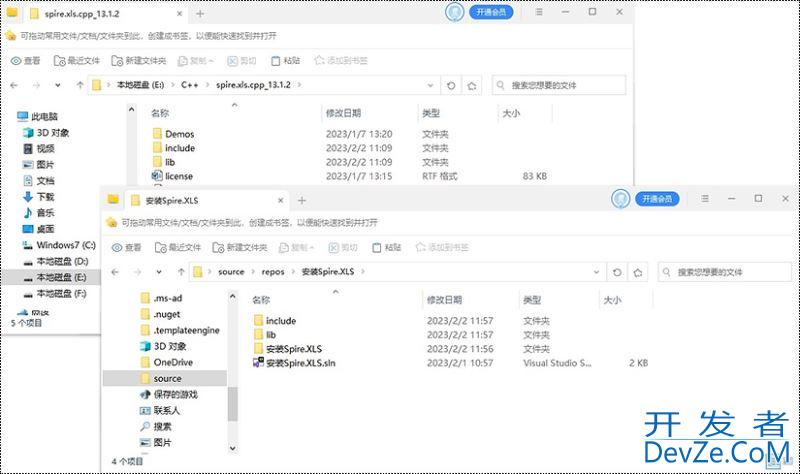Go back in 安装Spire.XLS window
This screenshot has height=474, width=800.
point(115,272)
